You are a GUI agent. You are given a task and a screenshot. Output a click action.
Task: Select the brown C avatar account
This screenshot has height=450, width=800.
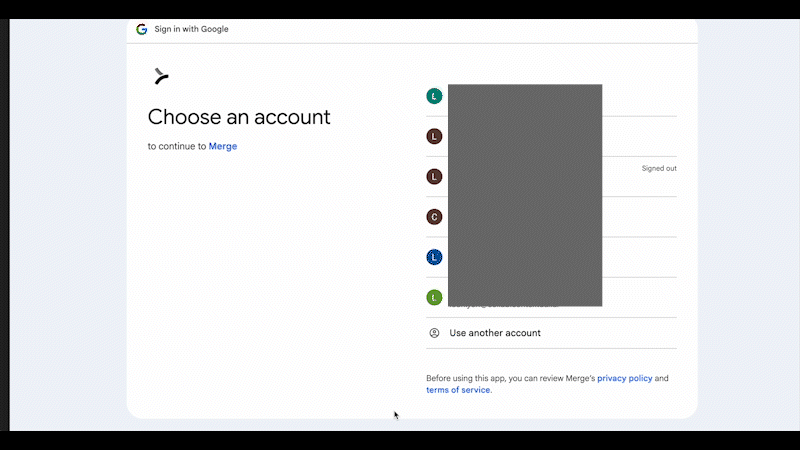434,217
